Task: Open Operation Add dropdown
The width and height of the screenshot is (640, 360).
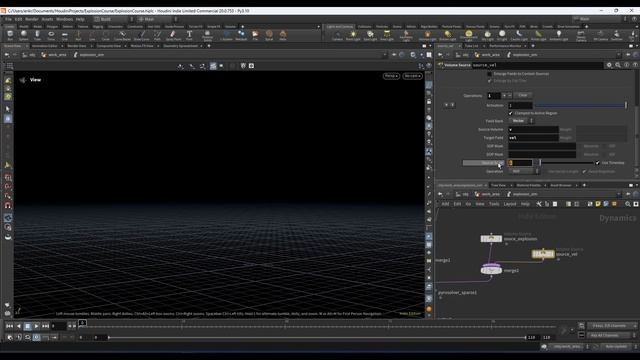Action: pos(524,171)
